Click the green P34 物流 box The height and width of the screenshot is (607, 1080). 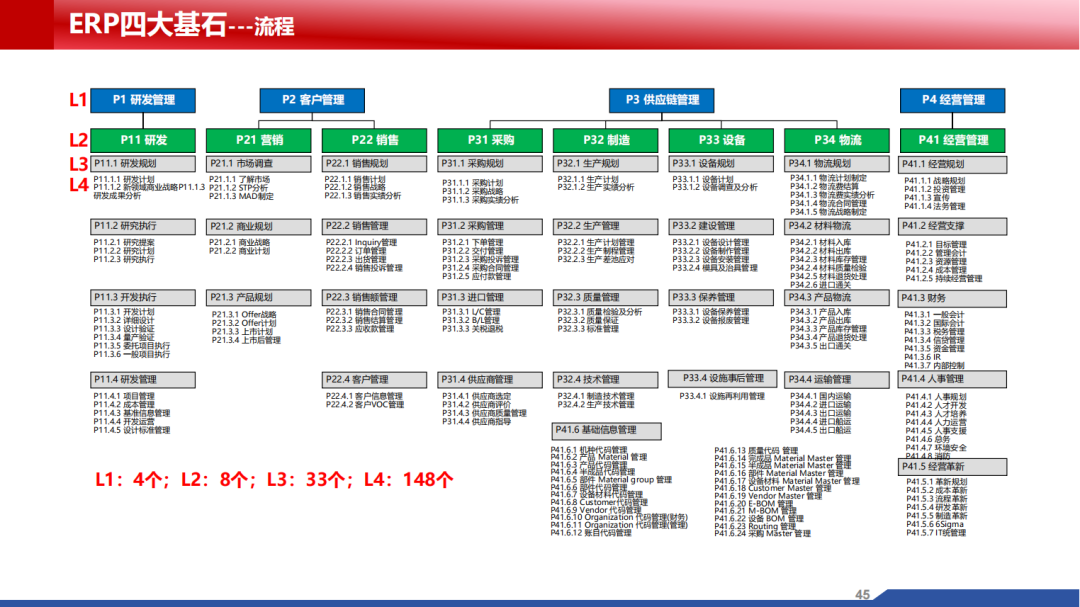837,140
